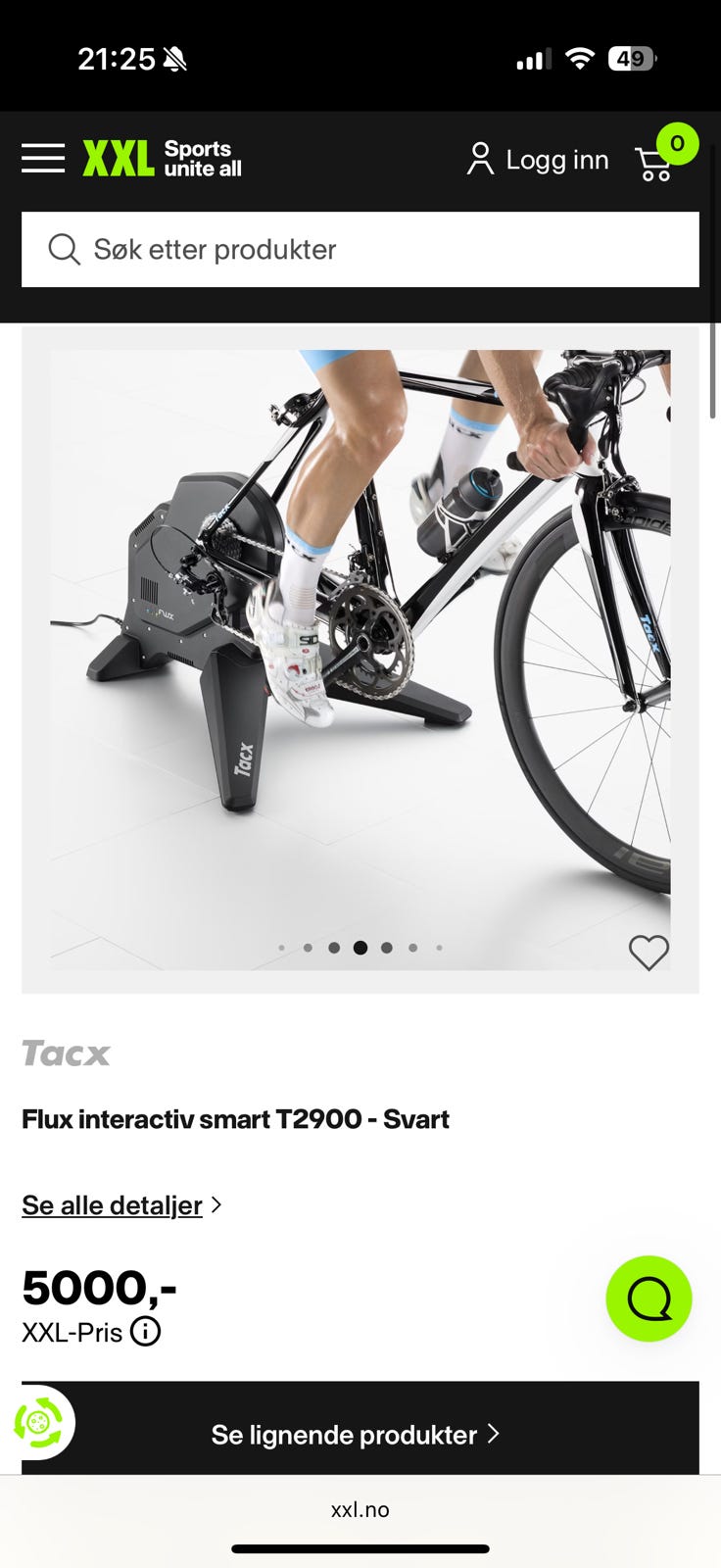
Task: Open the green chat bubble button
Action: [649, 1298]
